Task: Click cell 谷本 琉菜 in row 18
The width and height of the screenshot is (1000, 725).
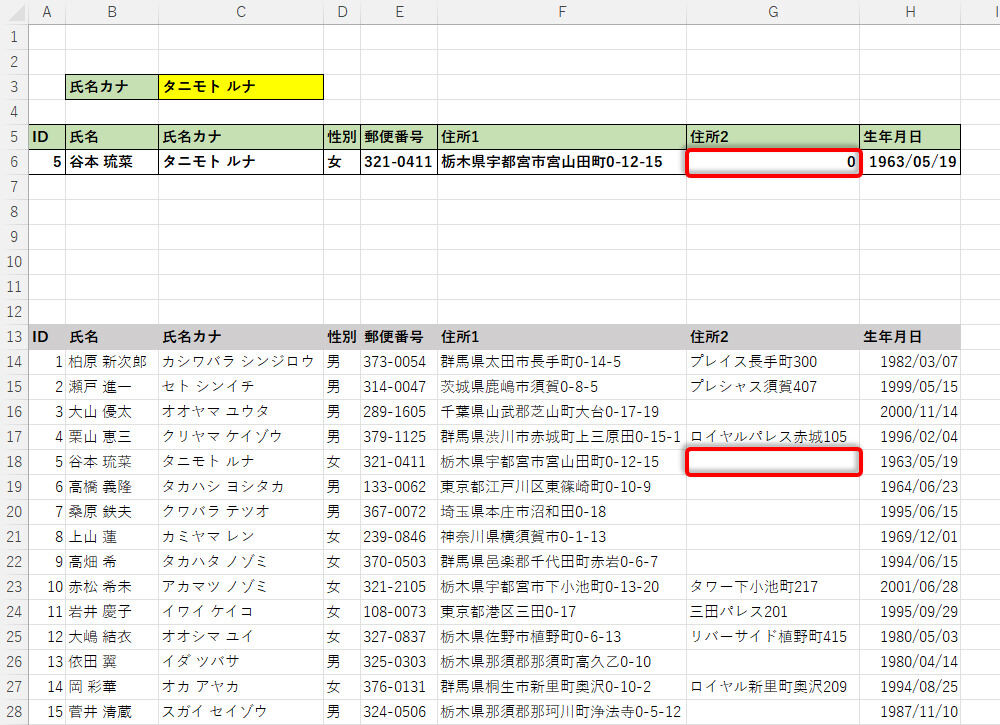Action: (x=112, y=462)
